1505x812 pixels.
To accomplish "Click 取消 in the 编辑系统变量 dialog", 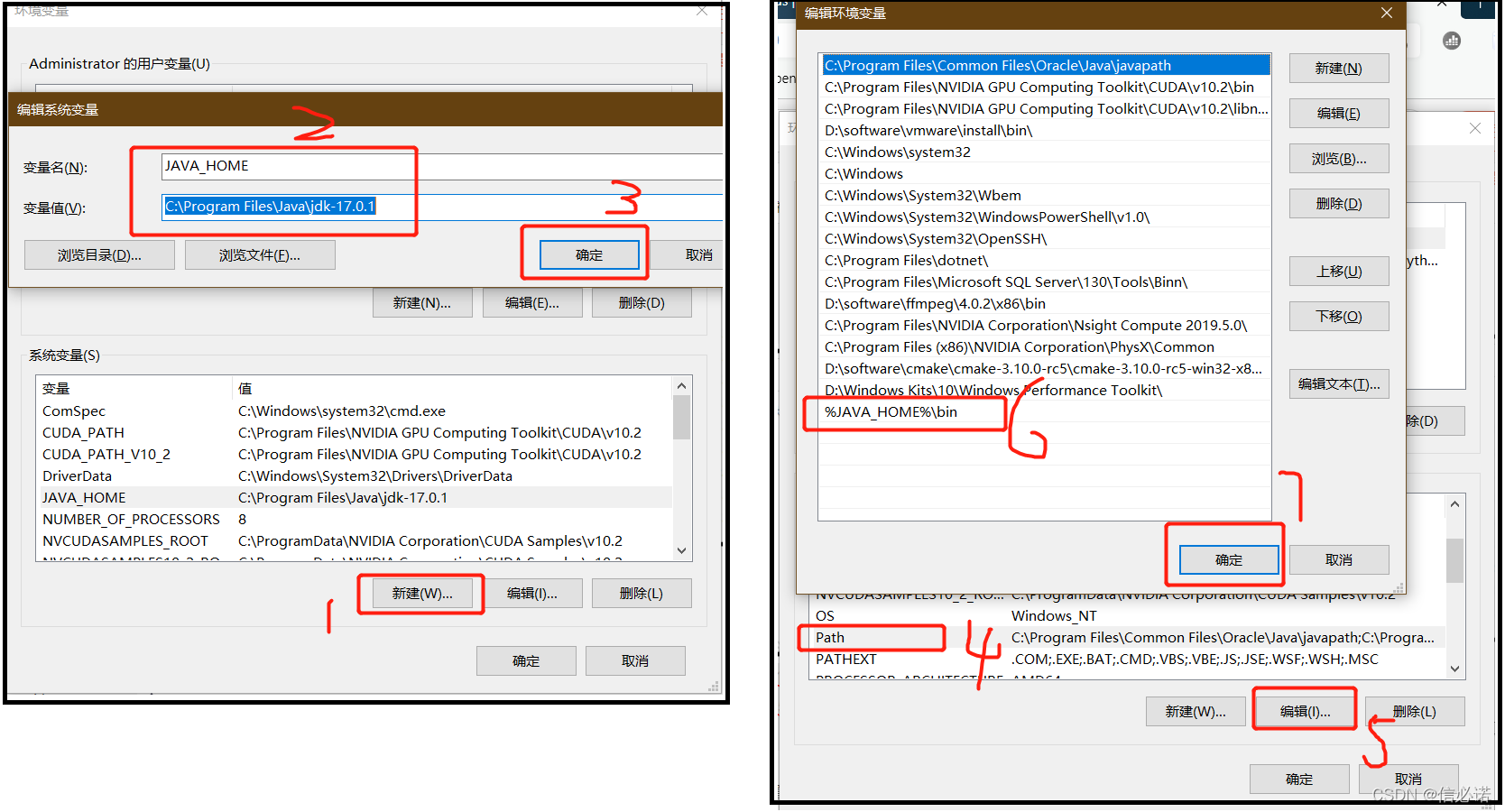I will (x=688, y=255).
